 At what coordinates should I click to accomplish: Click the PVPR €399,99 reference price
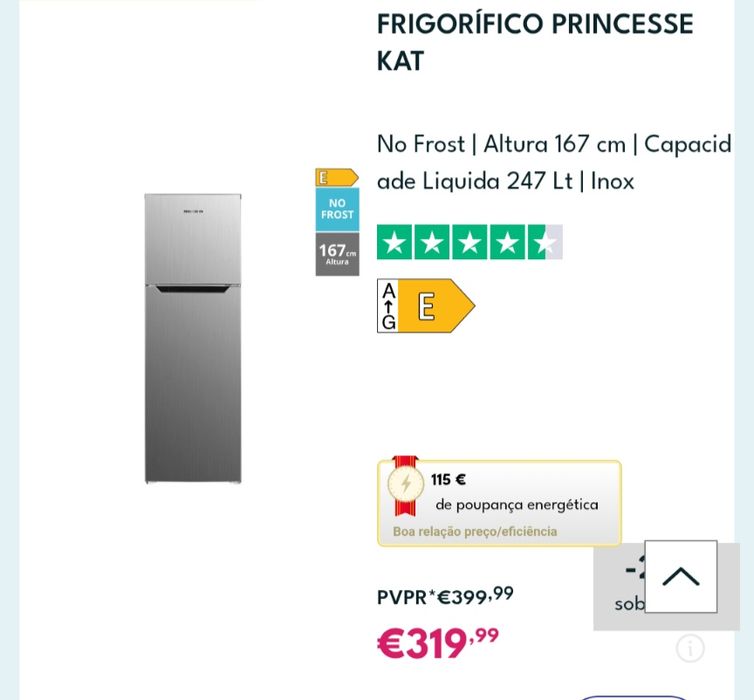445,596
